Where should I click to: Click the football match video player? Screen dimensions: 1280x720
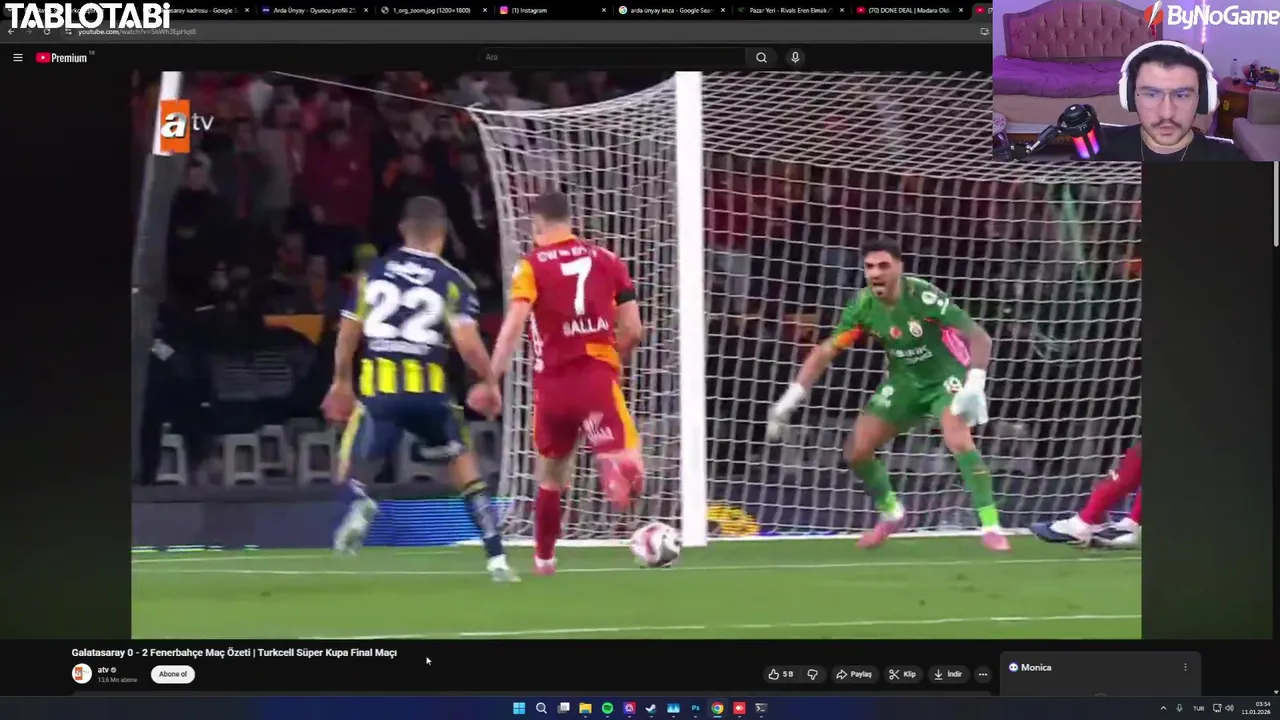636,354
